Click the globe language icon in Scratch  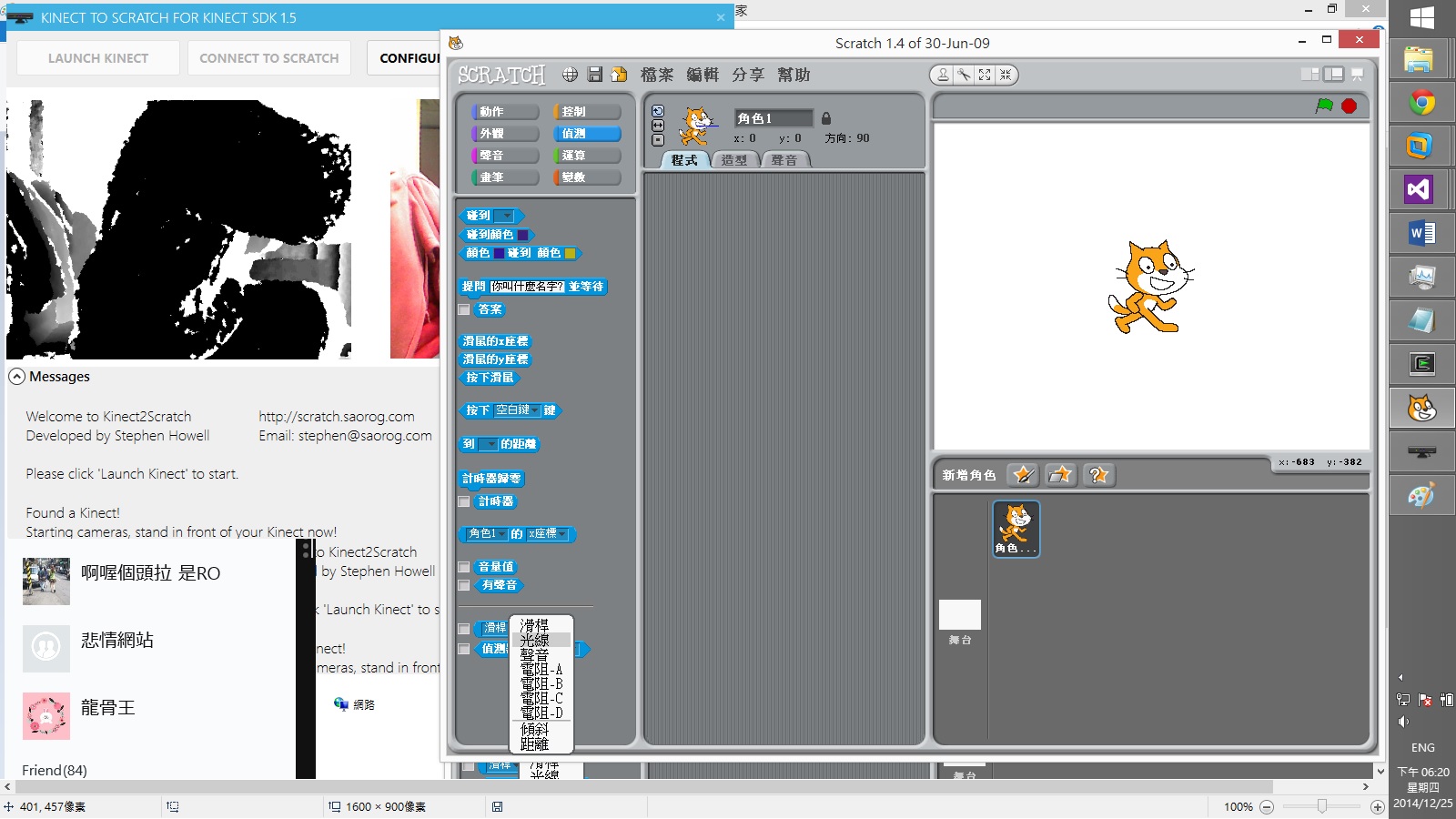[570, 75]
